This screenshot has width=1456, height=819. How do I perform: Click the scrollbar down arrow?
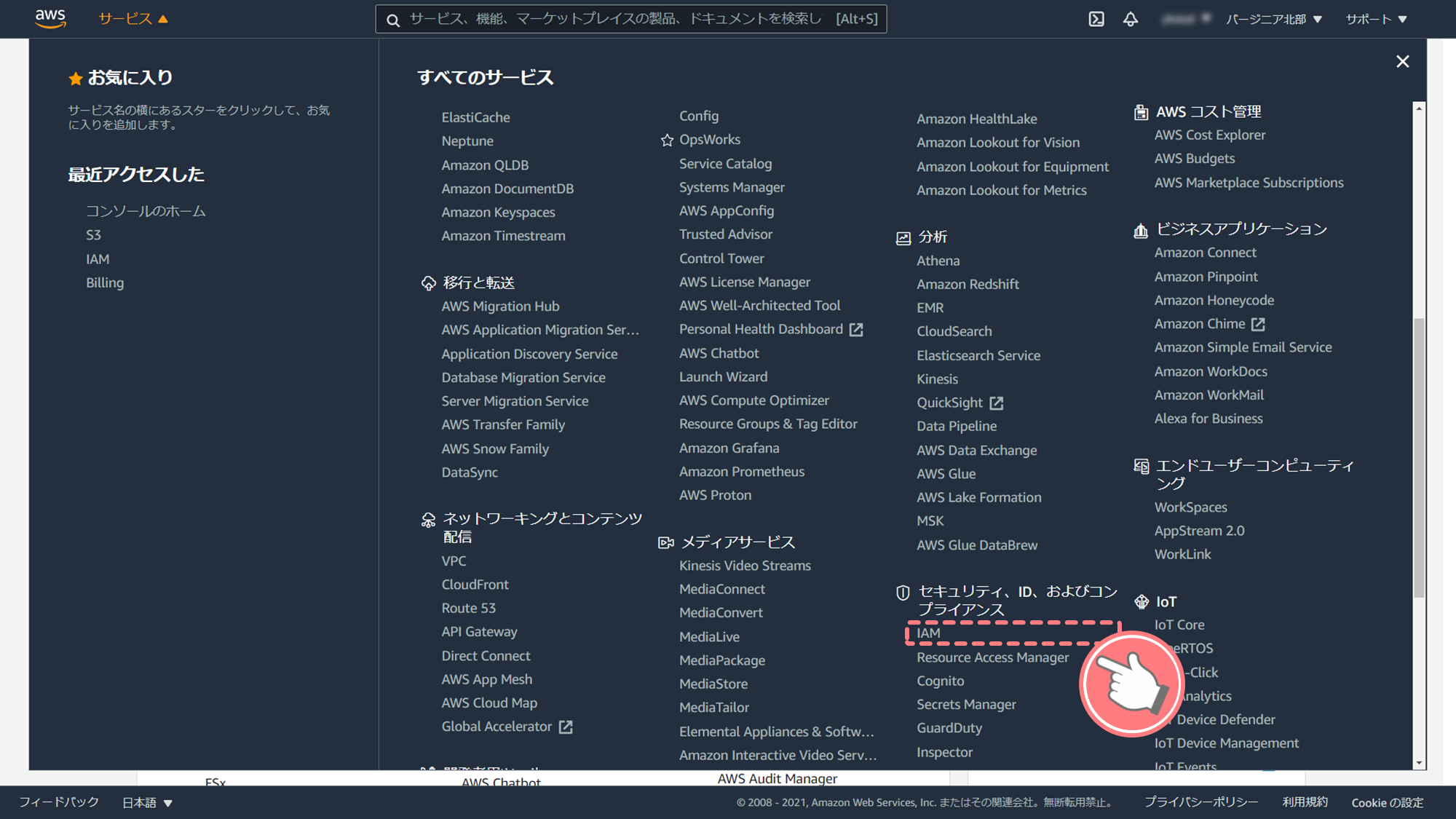(x=1418, y=763)
